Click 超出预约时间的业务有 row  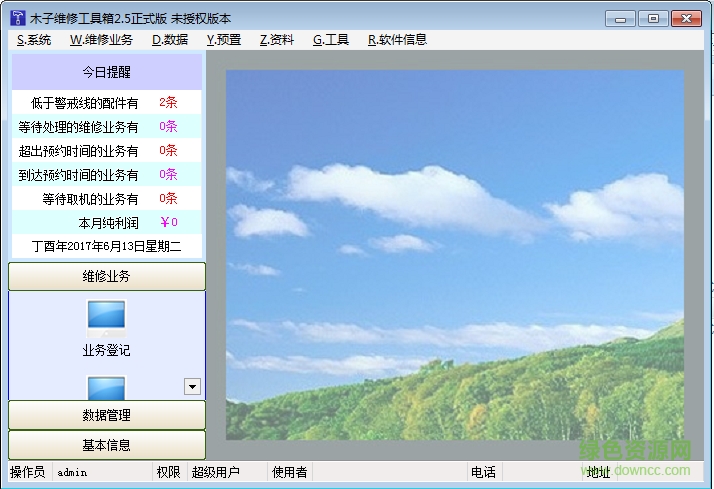pyautogui.click(x=107, y=151)
